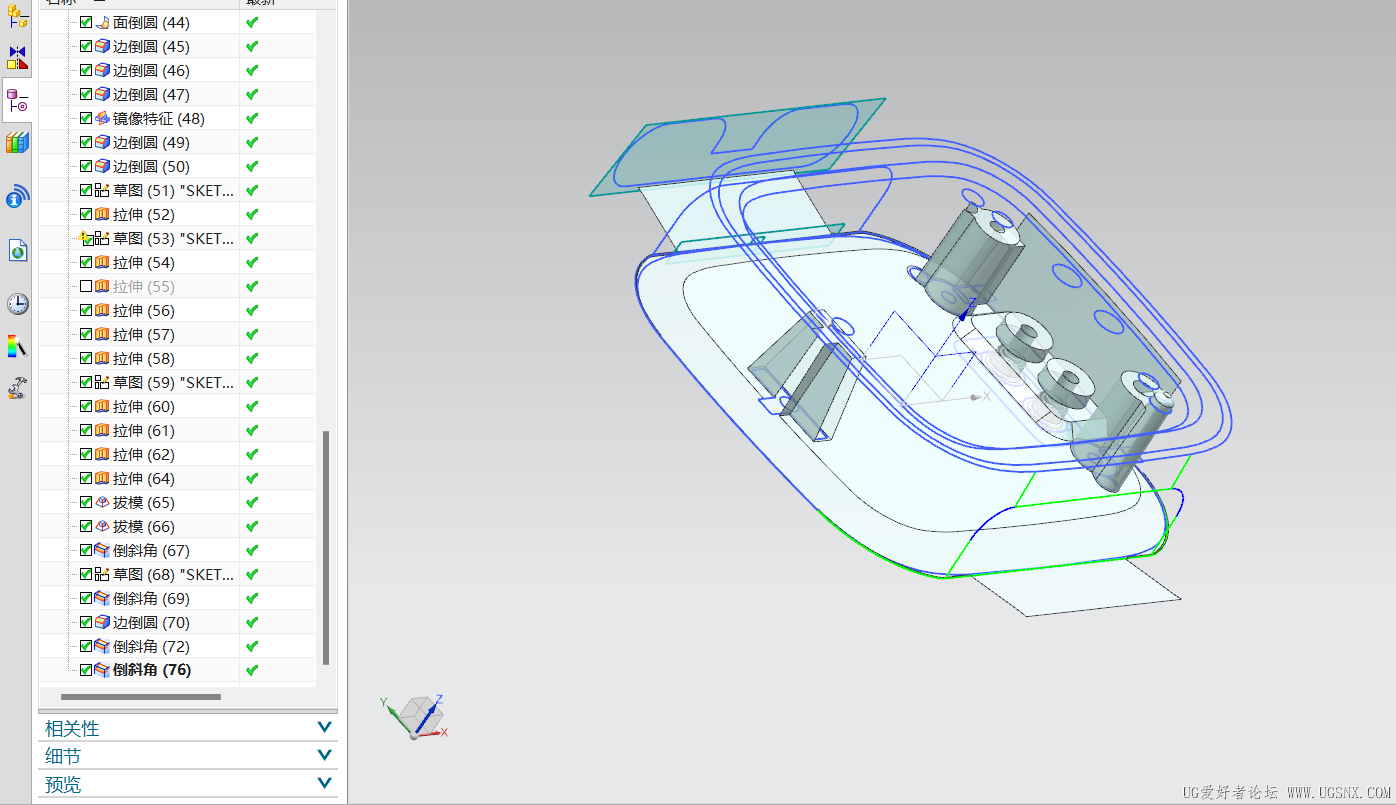The width and height of the screenshot is (1396, 805).
Task: Uncheck the 镜像特征 (48) feature checkbox
Action: [x=86, y=118]
